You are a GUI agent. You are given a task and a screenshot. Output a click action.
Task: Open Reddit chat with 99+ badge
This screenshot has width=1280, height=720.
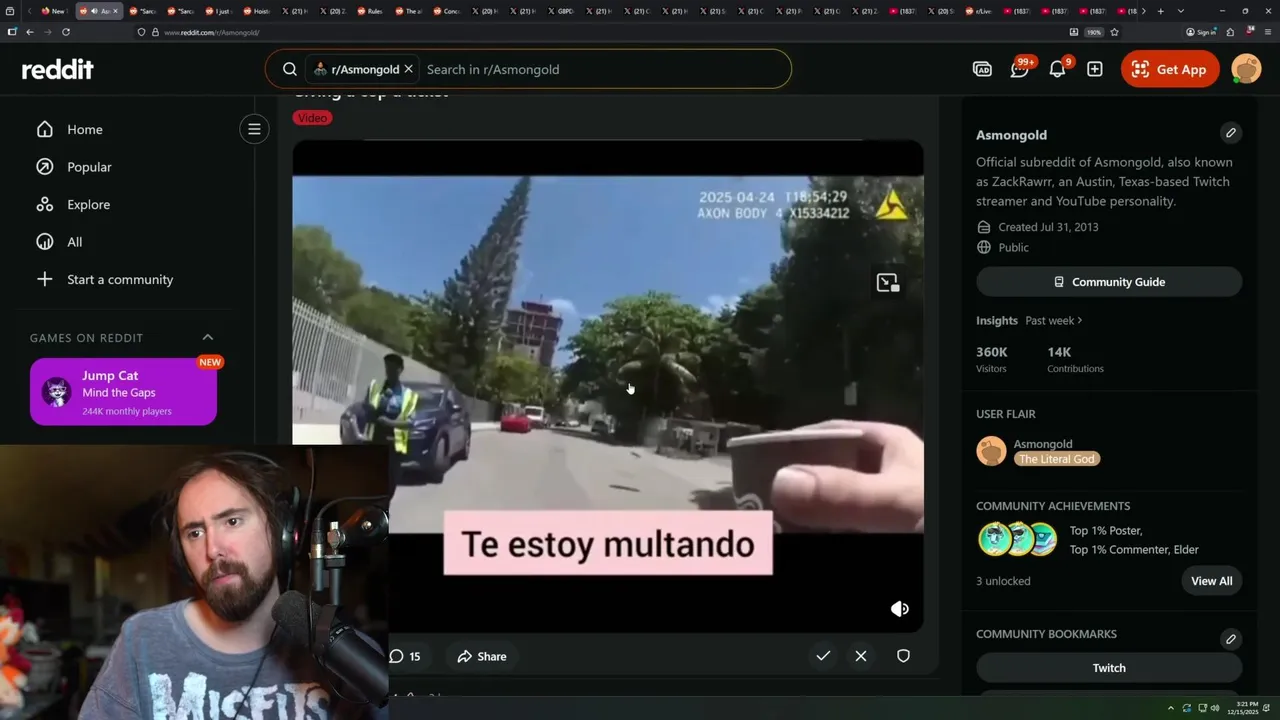[1020, 69]
